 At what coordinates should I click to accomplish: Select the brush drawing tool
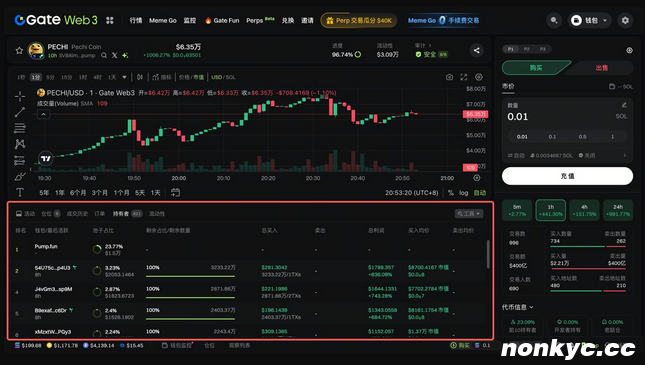20,177
